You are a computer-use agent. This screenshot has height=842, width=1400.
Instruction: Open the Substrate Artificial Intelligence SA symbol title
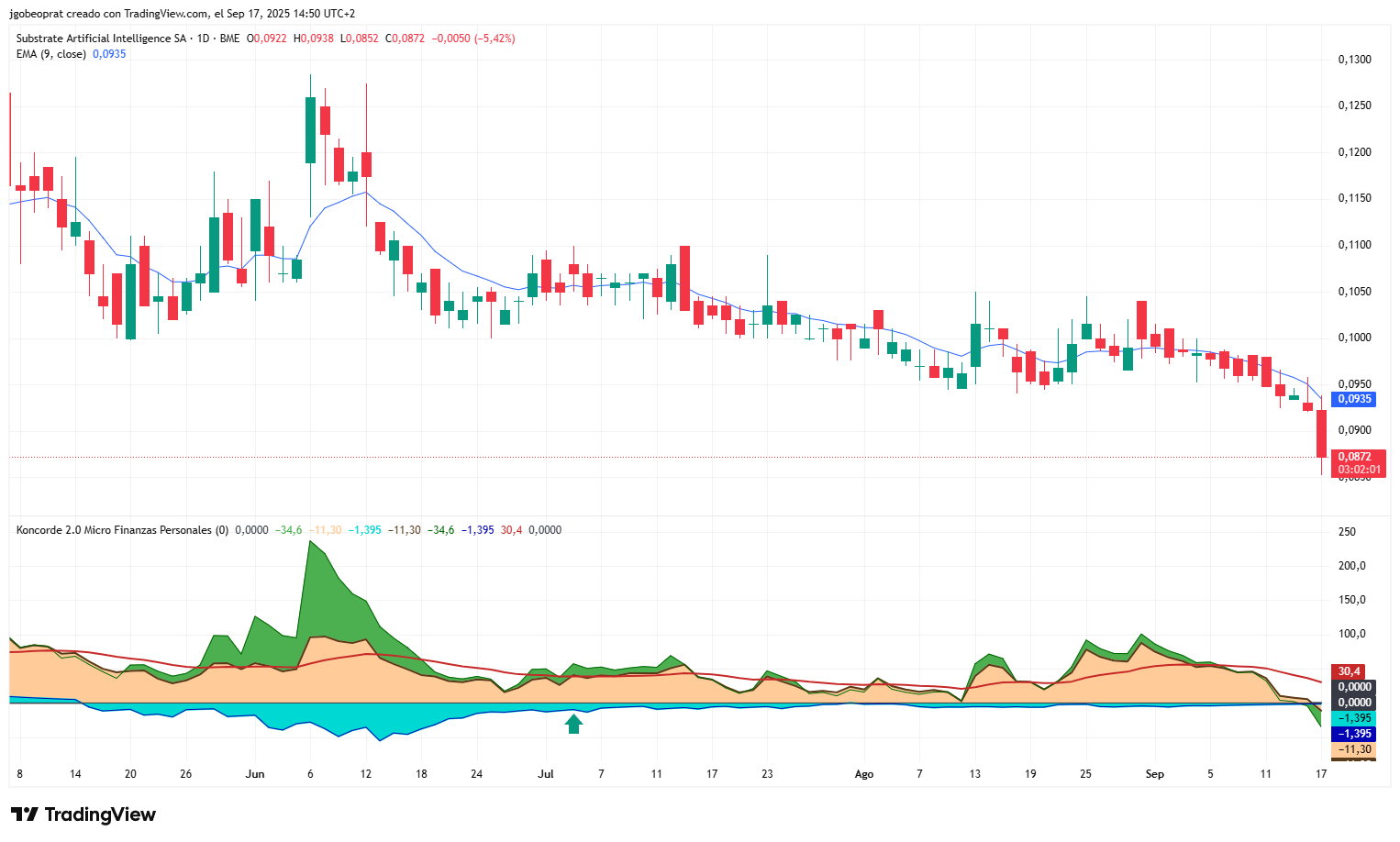[x=101, y=39]
